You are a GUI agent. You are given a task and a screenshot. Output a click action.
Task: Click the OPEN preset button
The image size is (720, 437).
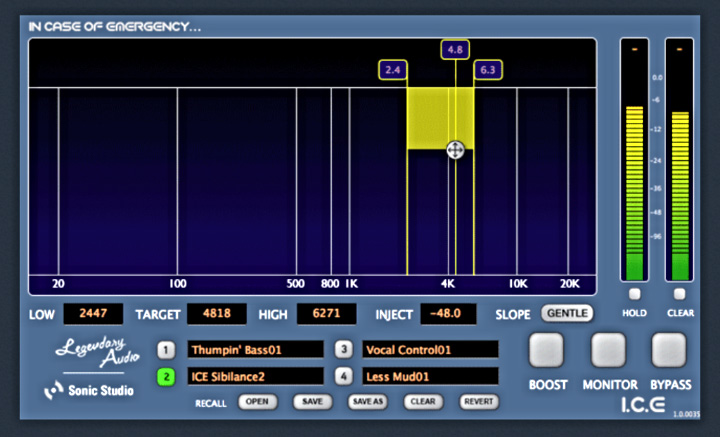tap(258, 402)
